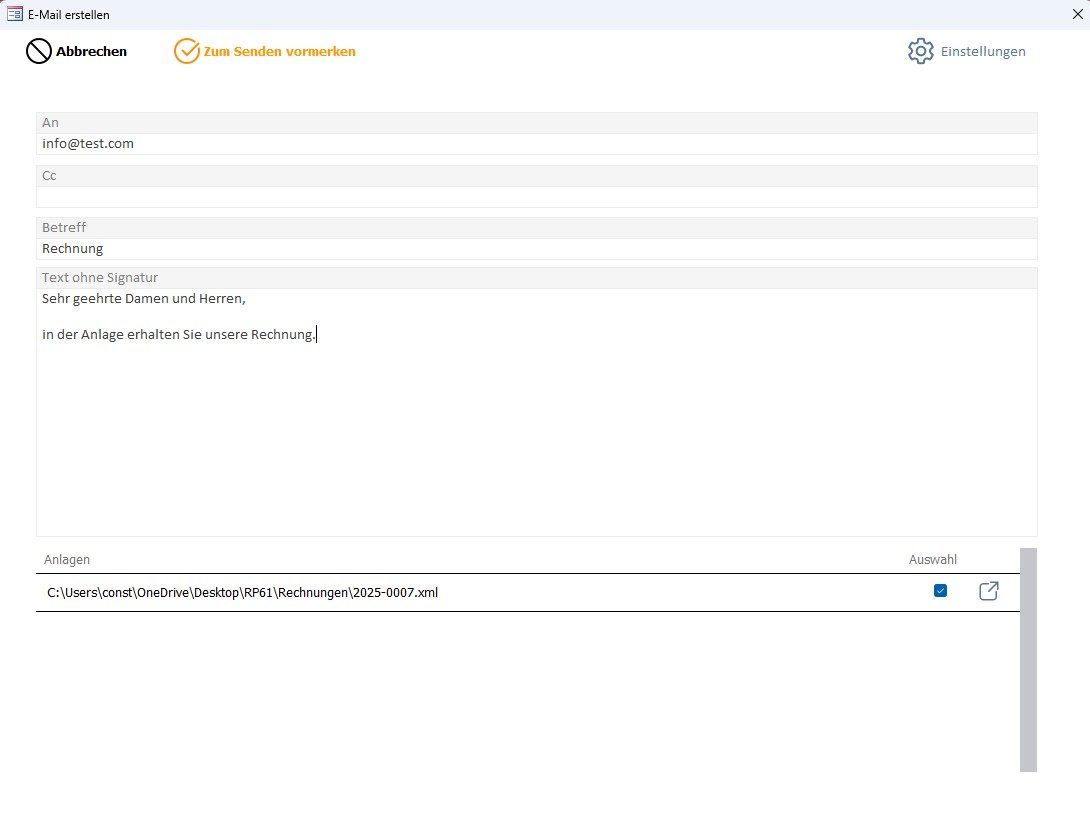Click the orange checkmark send icon
1090x825 pixels.
(x=186, y=51)
